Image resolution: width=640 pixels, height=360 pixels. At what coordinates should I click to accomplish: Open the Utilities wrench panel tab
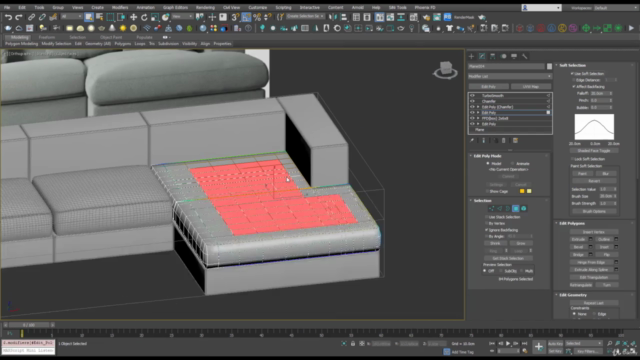524,56
